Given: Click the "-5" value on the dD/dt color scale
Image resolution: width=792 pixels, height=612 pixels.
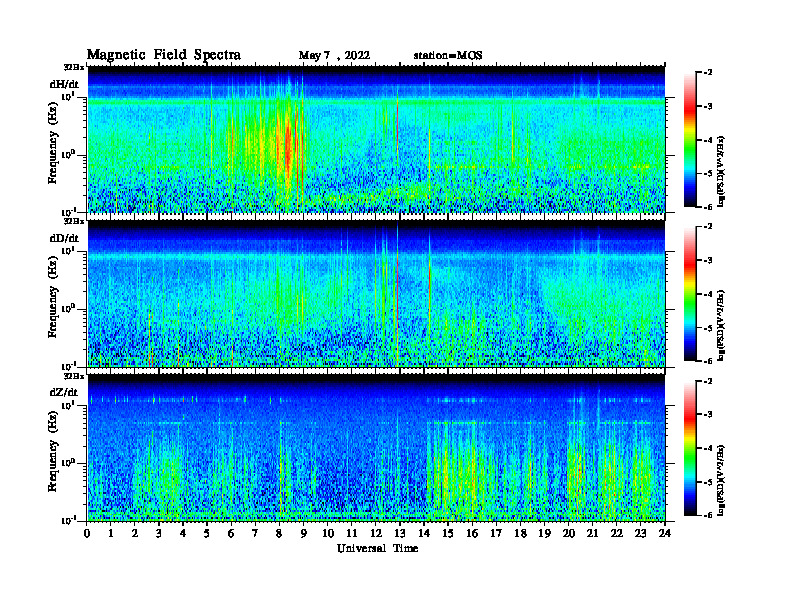Looking at the screenshot, I should pyautogui.click(x=708, y=328).
